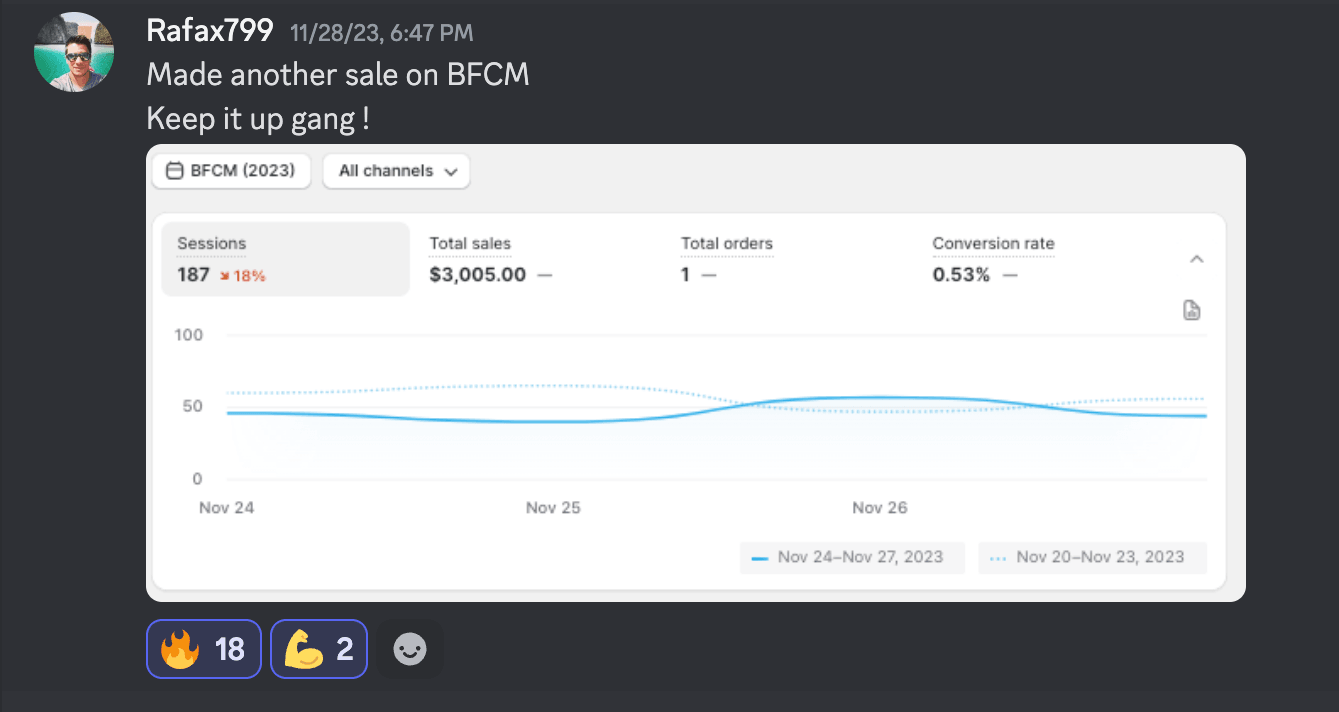Open the All channels dropdown
Viewport: 1339px width, 712px height.
coord(397,171)
